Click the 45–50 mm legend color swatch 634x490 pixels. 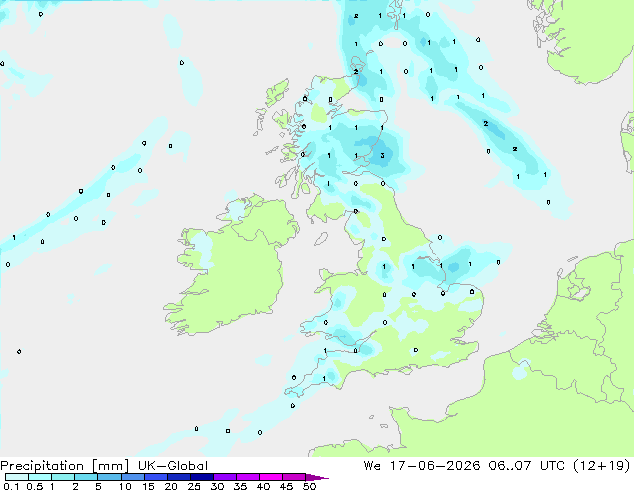[294, 477]
